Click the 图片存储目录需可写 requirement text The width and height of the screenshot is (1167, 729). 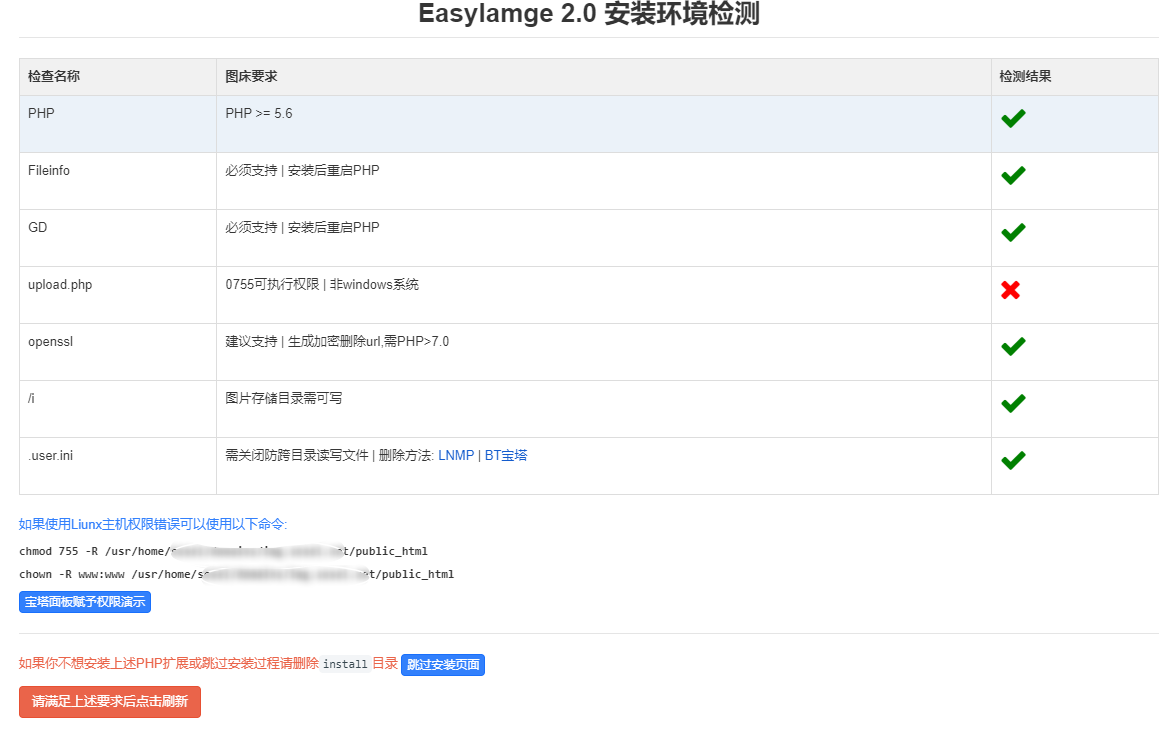click(x=284, y=398)
